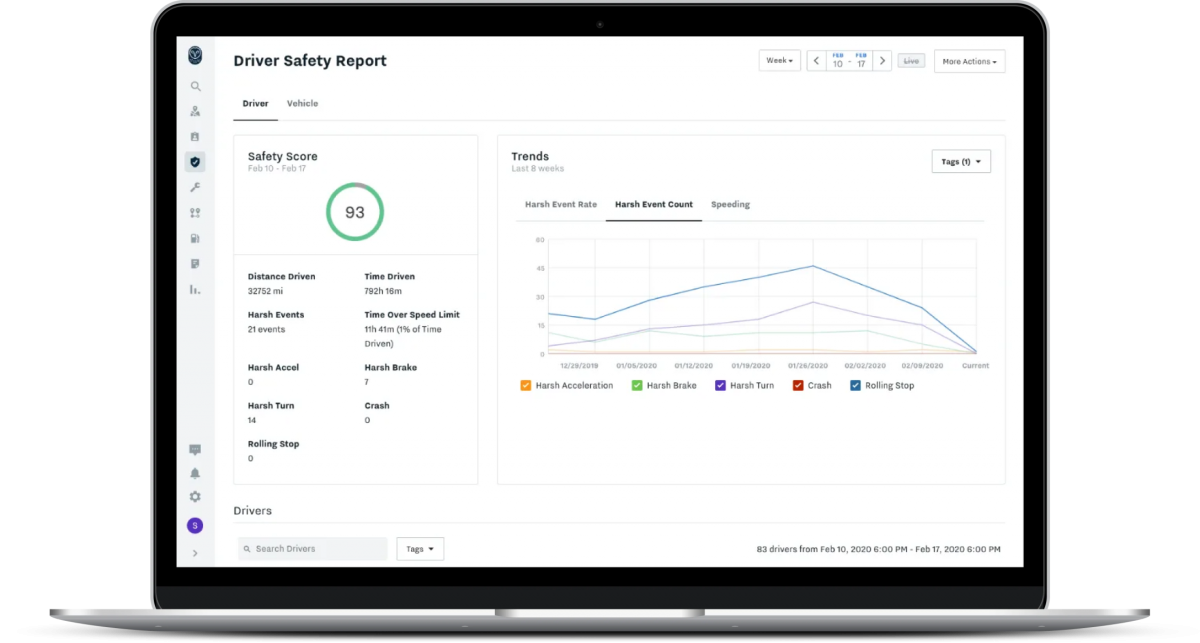Toggle the Harsh Turn legend checkbox
Image resolution: width=1200 pixels, height=643 pixels.
tap(720, 385)
